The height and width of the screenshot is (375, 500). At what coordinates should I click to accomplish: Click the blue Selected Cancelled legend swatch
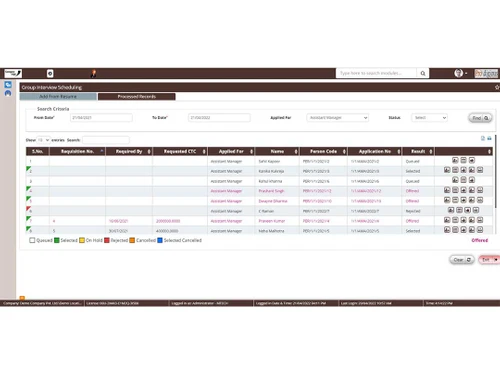[160, 240]
